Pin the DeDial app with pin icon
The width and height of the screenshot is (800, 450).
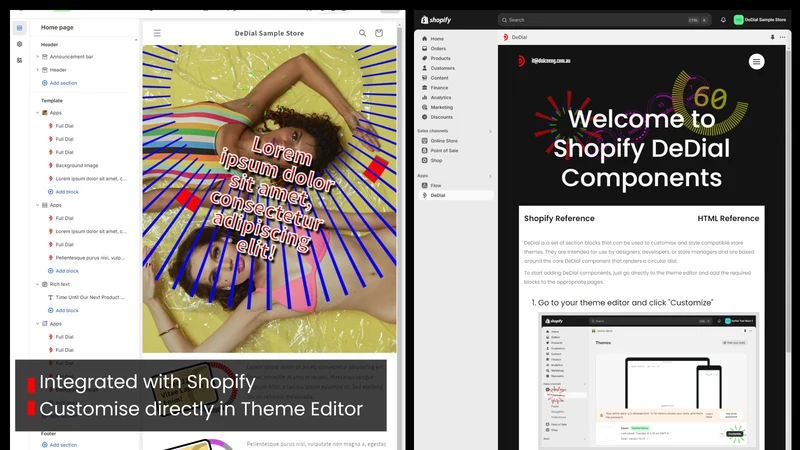(772, 37)
